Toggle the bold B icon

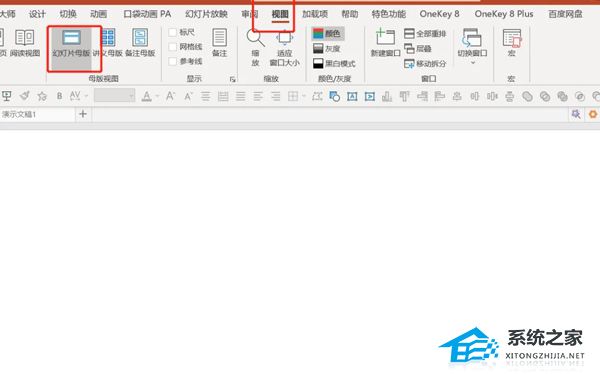pos(59,96)
